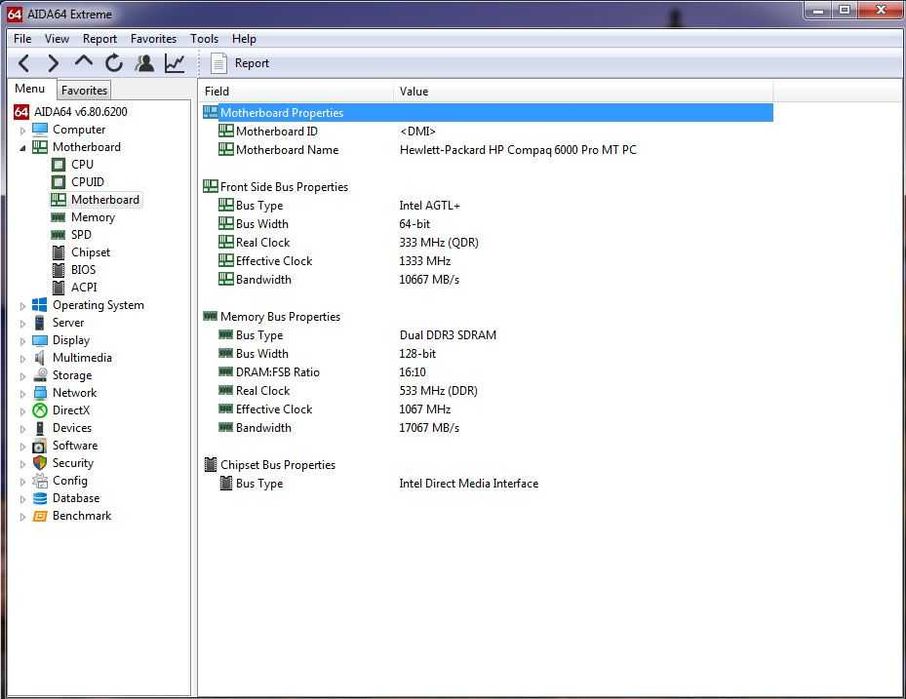Viewport: 906px width, 699px height.
Task: Click the Windows logo beside Operating System
Action: coord(40,305)
